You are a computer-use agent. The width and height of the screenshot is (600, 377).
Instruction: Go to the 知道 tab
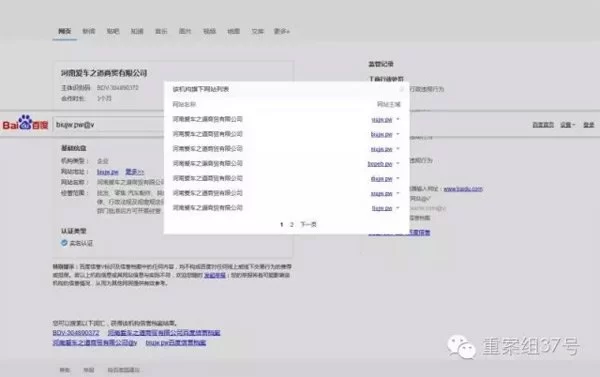[x=137, y=31]
